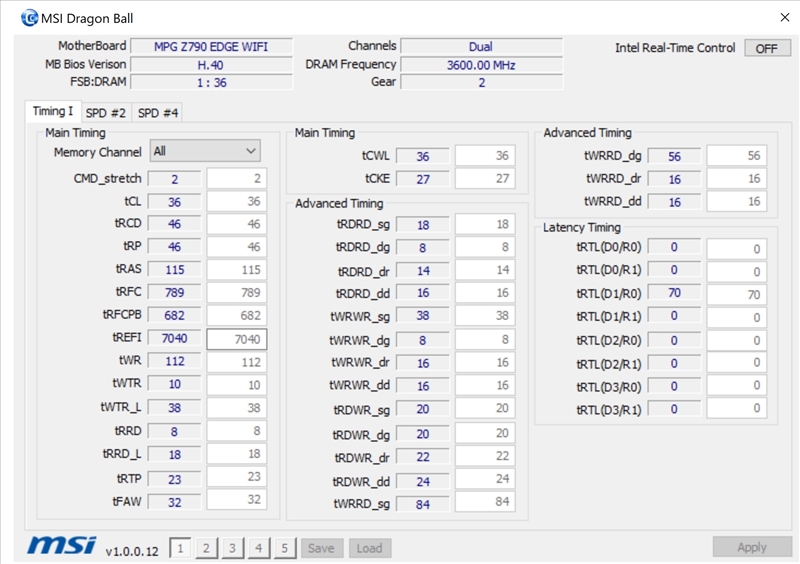The width and height of the screenshot is (800, 564).
Task: Select the Timing I tab
Action: (52, 112)
